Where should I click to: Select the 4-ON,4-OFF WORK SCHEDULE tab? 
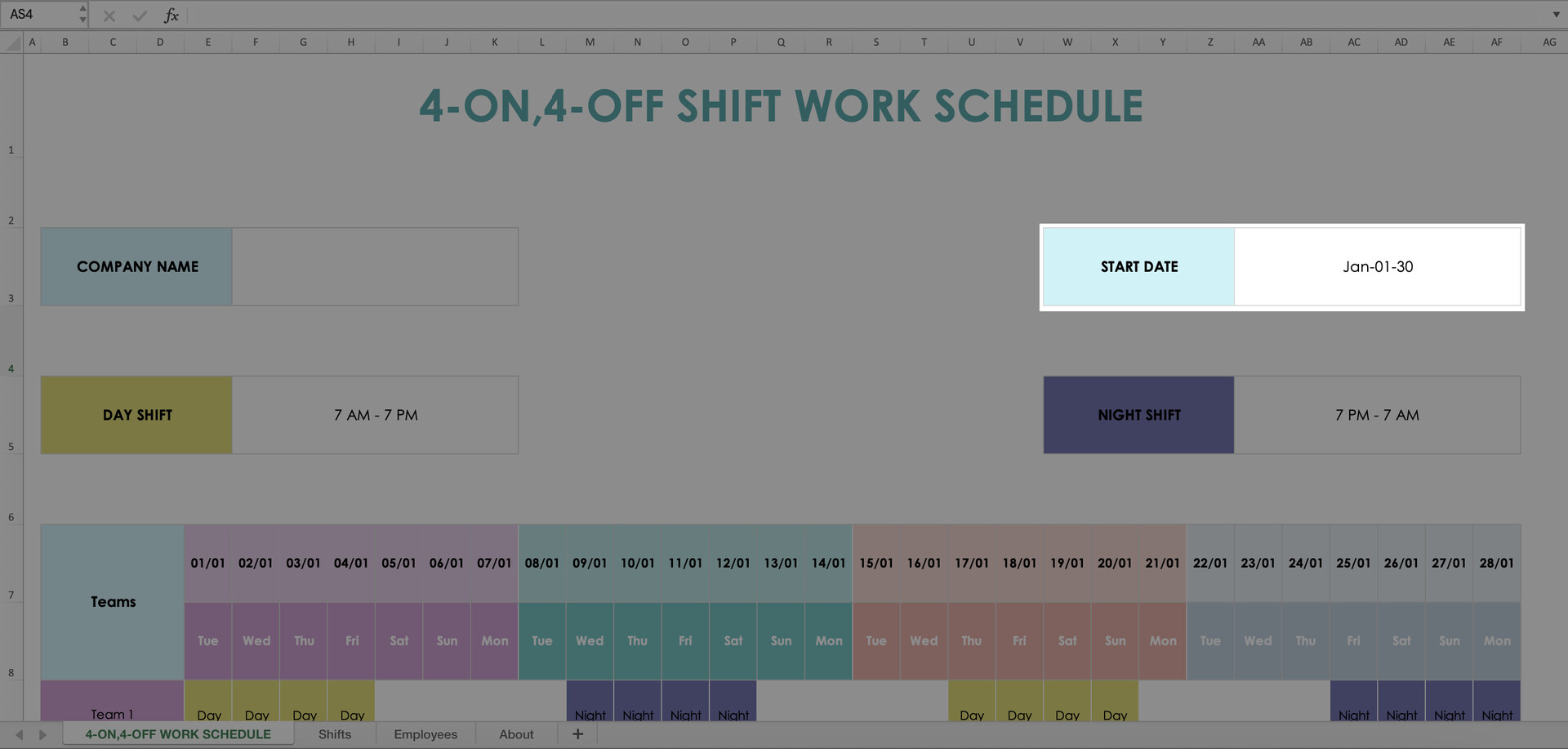(178, 734)
